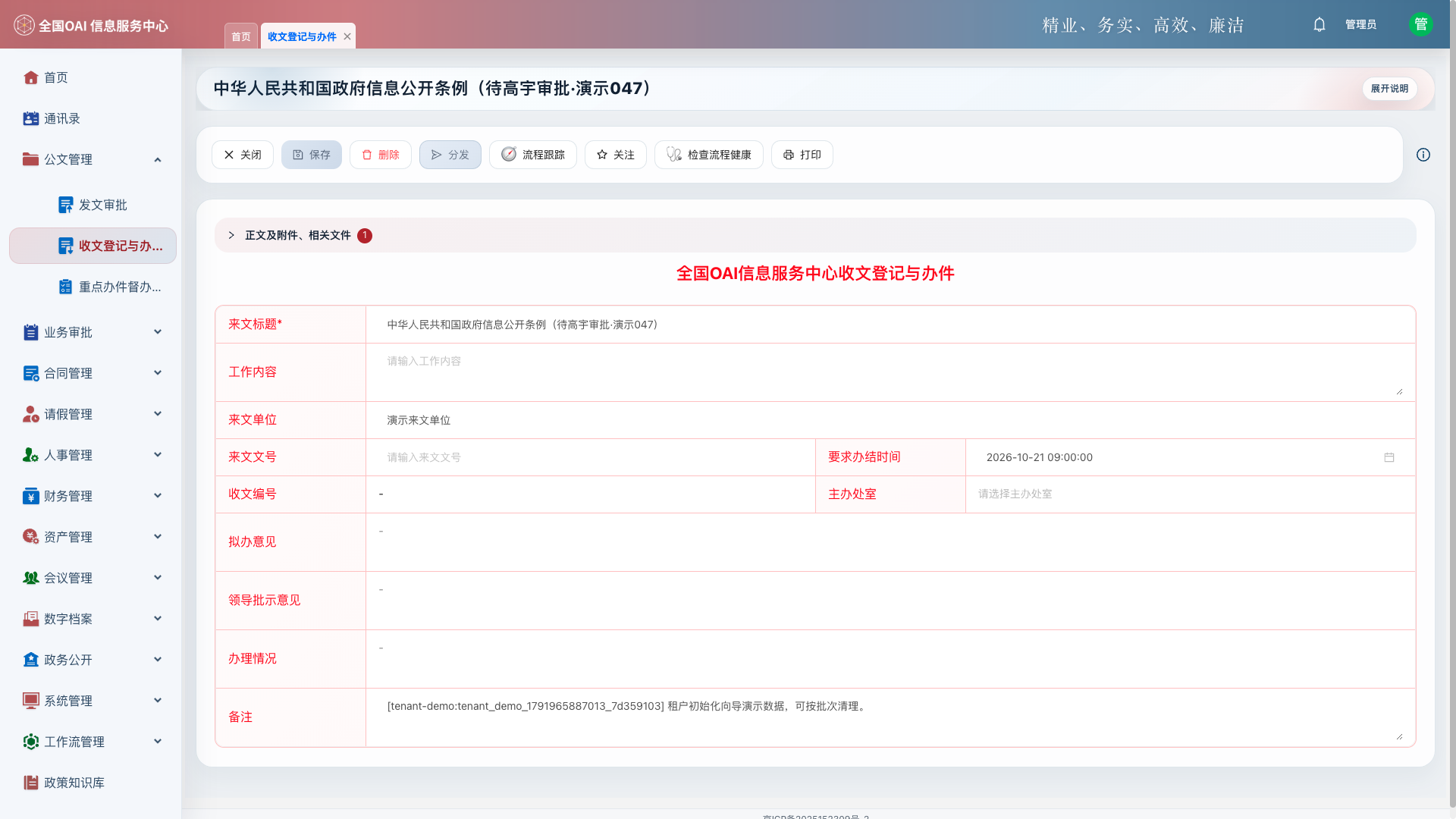The width and height of the screenshot is (1456, 819).
Task: Open the 主办处室 dropdown selector
Action: click(1190, 494)
